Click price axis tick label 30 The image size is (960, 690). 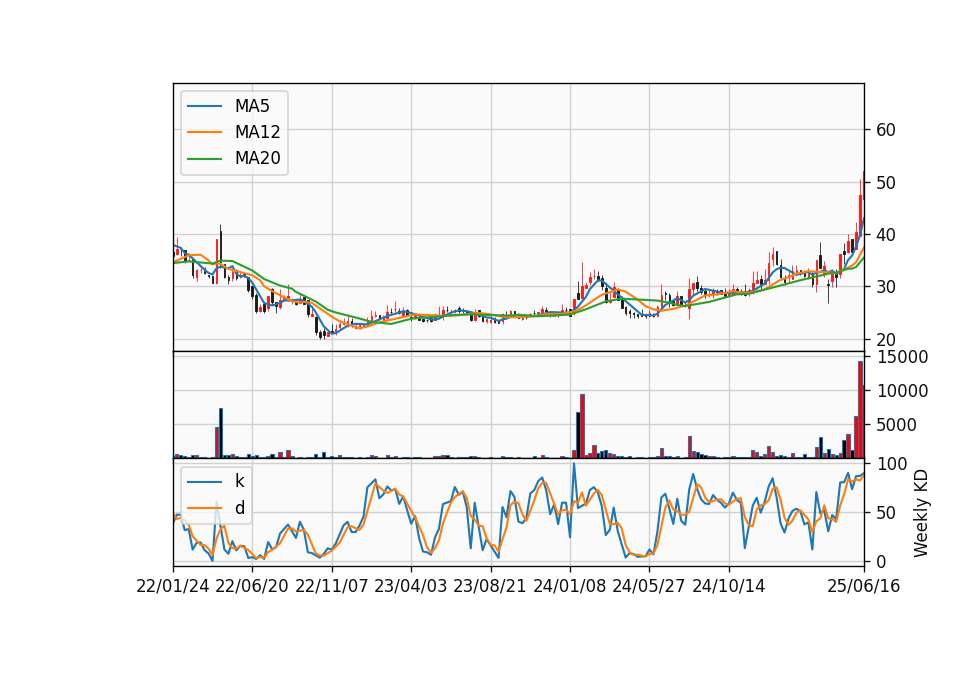tap(886, 287)
